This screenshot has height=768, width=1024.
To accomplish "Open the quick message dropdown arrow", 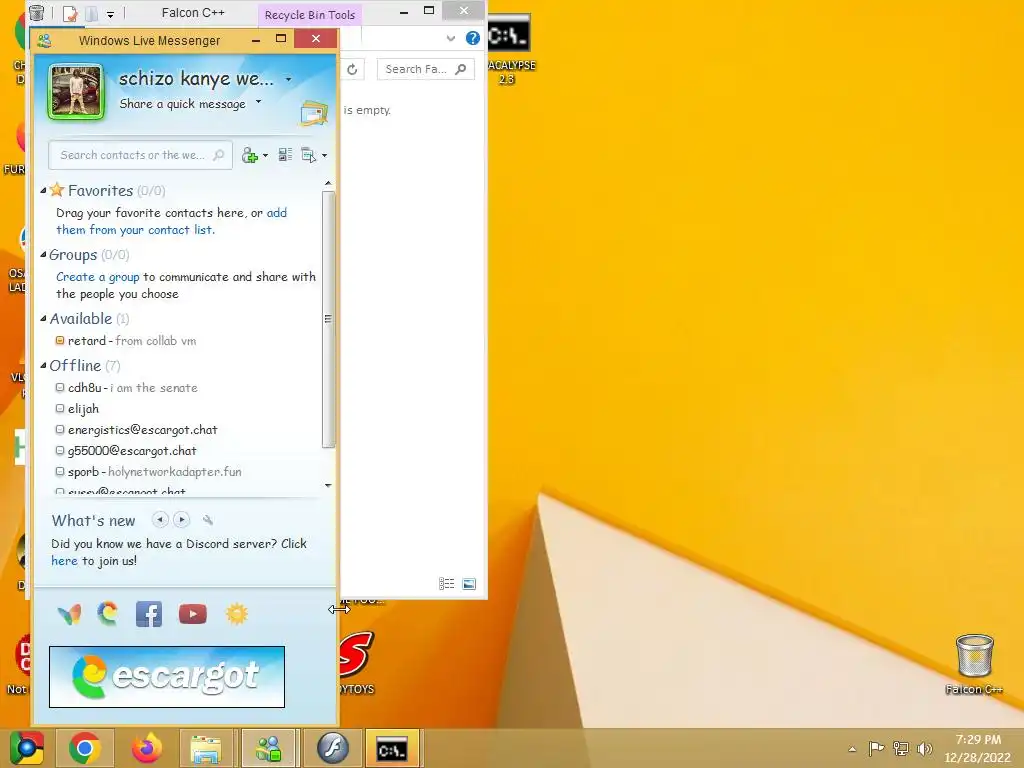I will tap(259, 102).
